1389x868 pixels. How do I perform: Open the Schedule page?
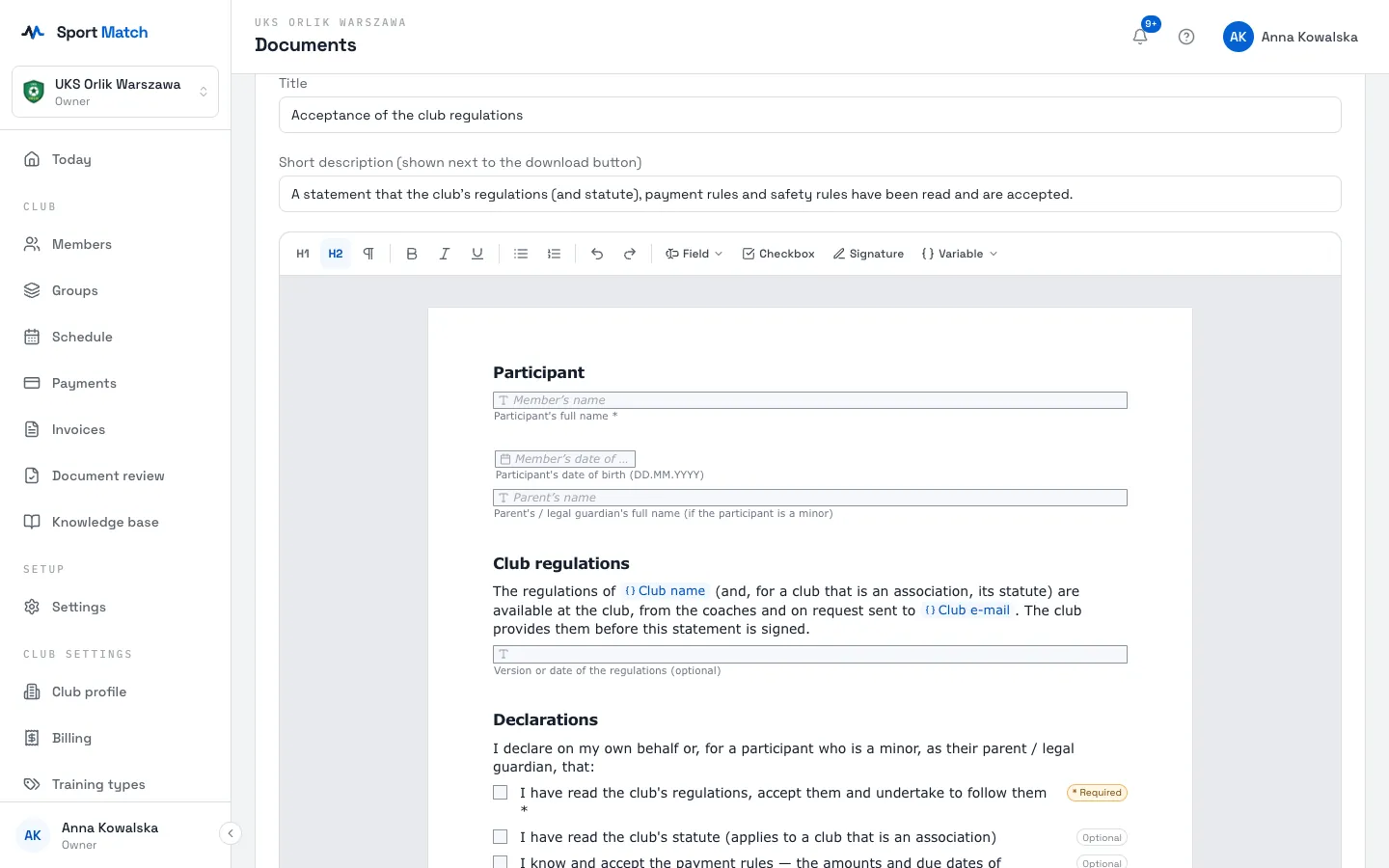(x=115, y=337)
